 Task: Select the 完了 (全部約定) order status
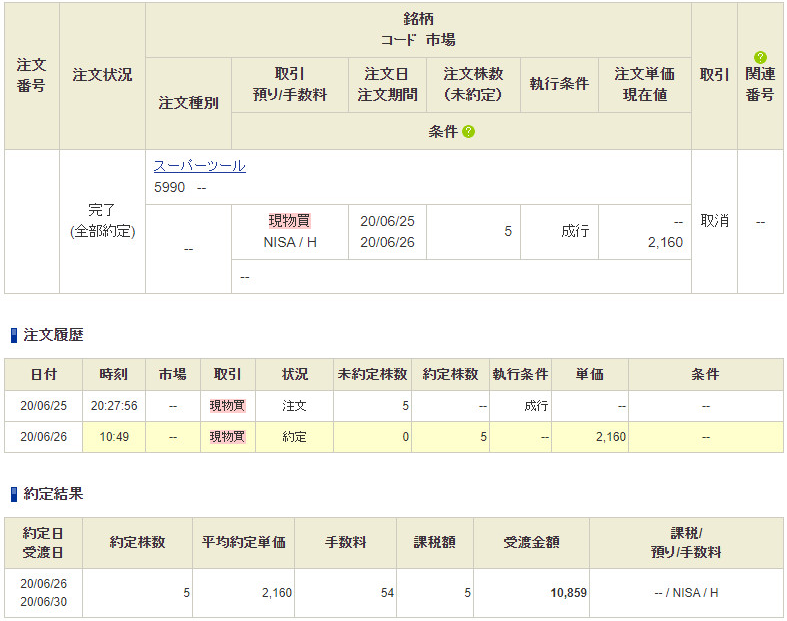102,221
